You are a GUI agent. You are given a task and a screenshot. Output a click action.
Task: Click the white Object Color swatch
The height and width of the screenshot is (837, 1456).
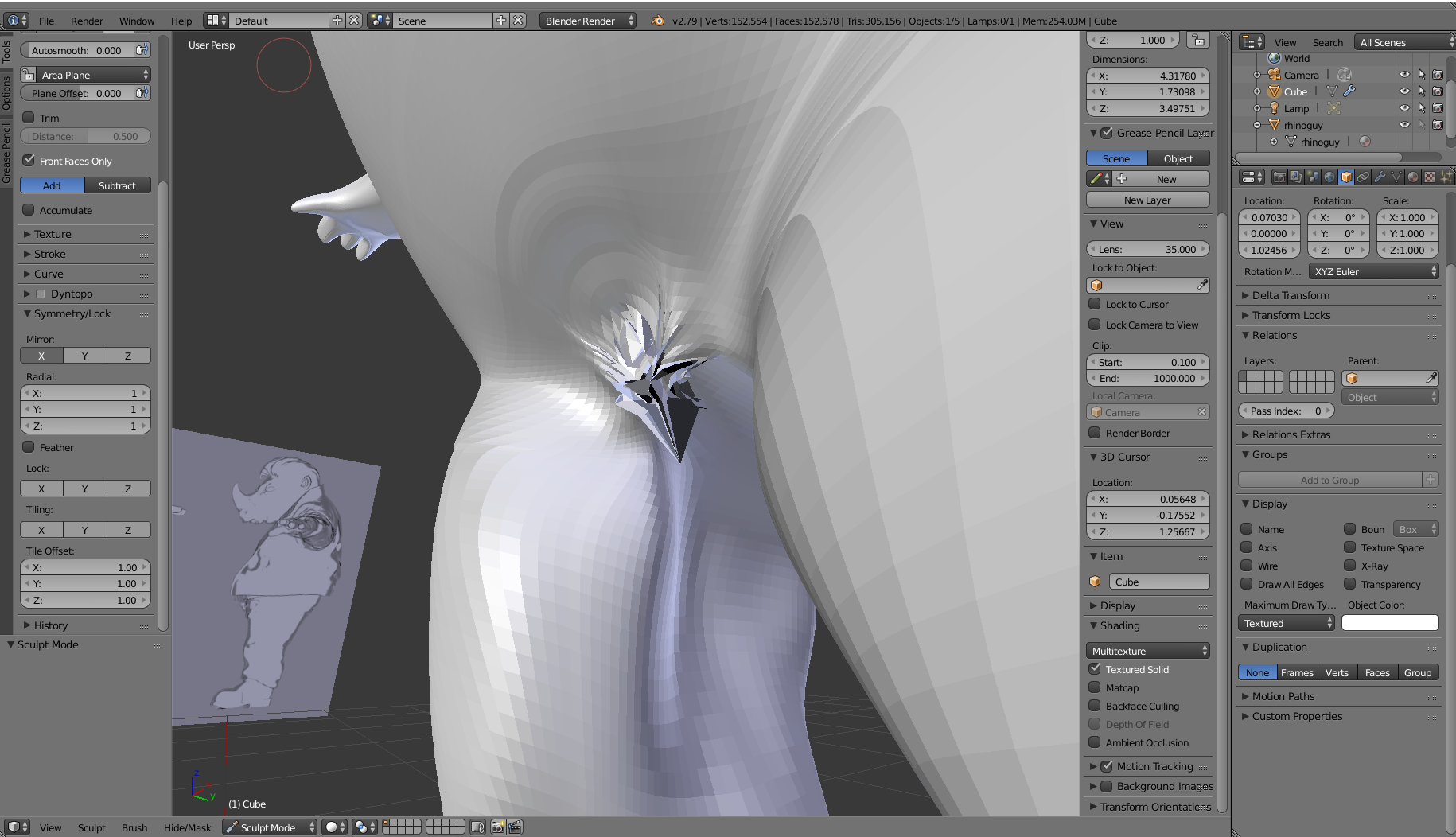pos(1390,623)
